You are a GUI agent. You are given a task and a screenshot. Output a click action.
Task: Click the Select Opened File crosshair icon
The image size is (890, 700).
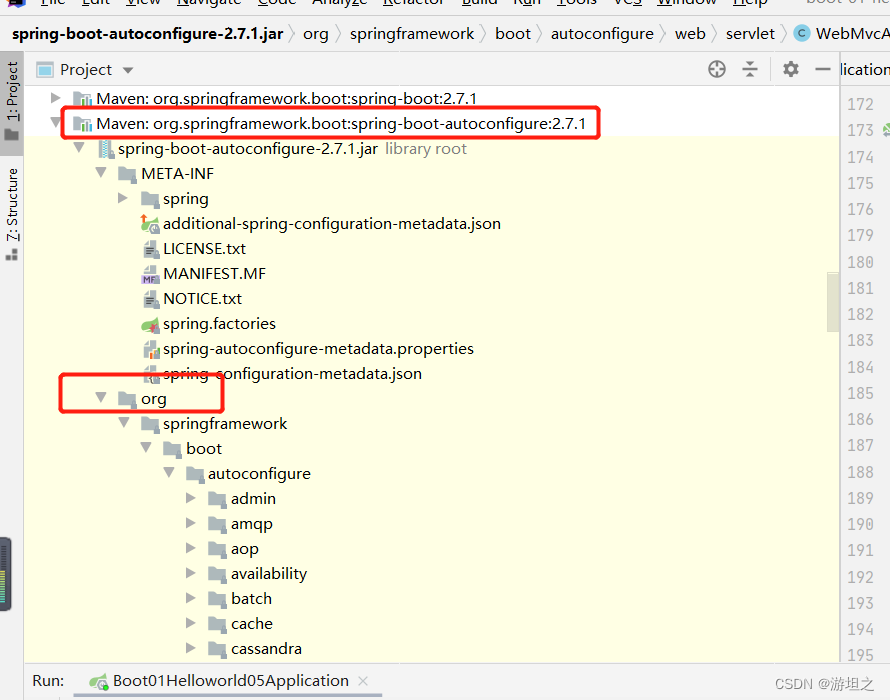click(x=716, y=69)
